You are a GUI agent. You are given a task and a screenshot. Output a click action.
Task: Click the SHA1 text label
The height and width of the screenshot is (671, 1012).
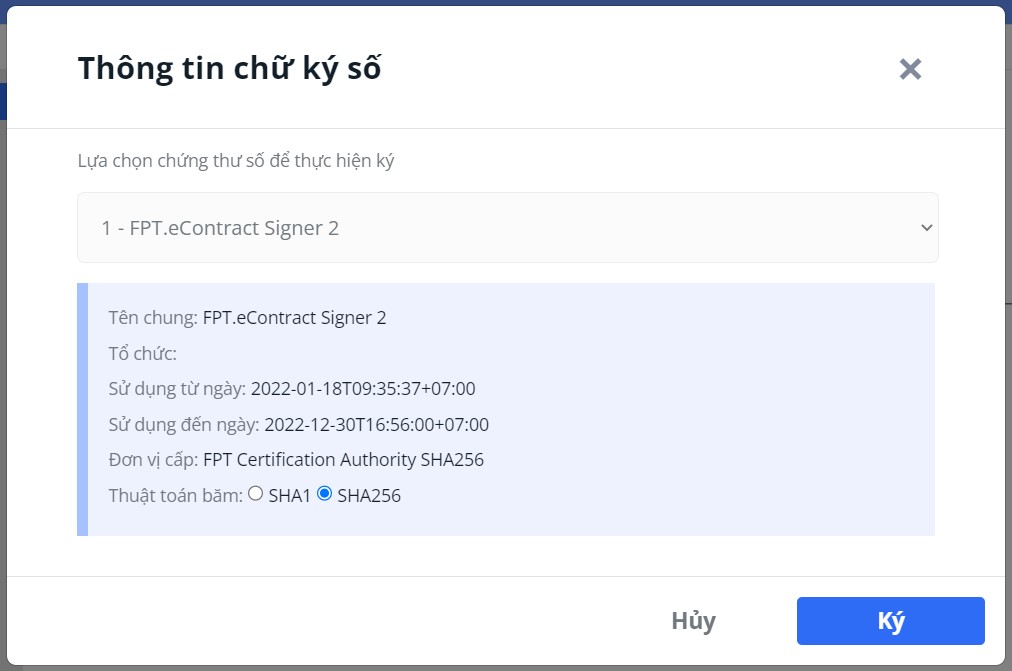tap(289, 496)
